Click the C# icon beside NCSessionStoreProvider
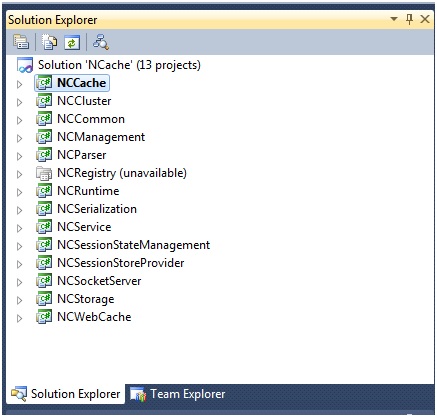The width and height of the screenshot is (437, 417). pos(44,262)
